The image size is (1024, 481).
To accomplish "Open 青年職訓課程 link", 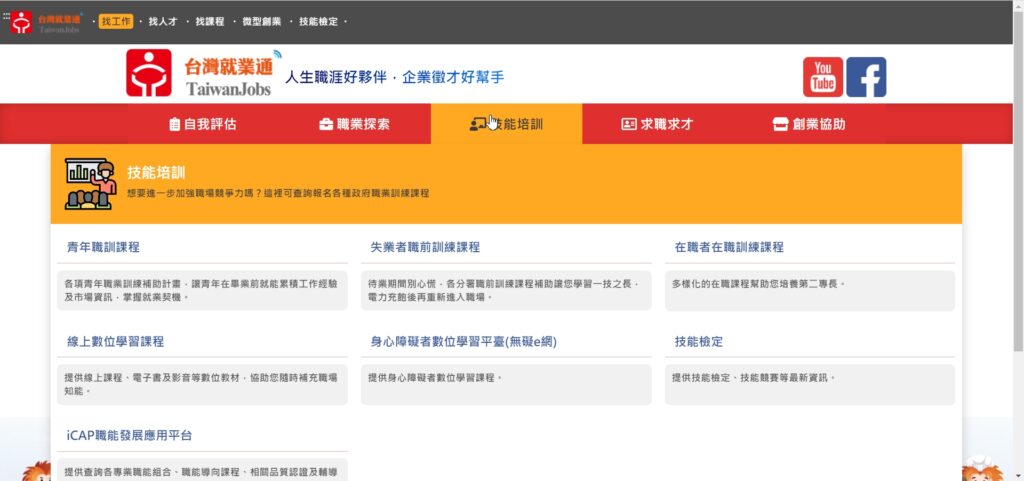I will coord(103,247).
